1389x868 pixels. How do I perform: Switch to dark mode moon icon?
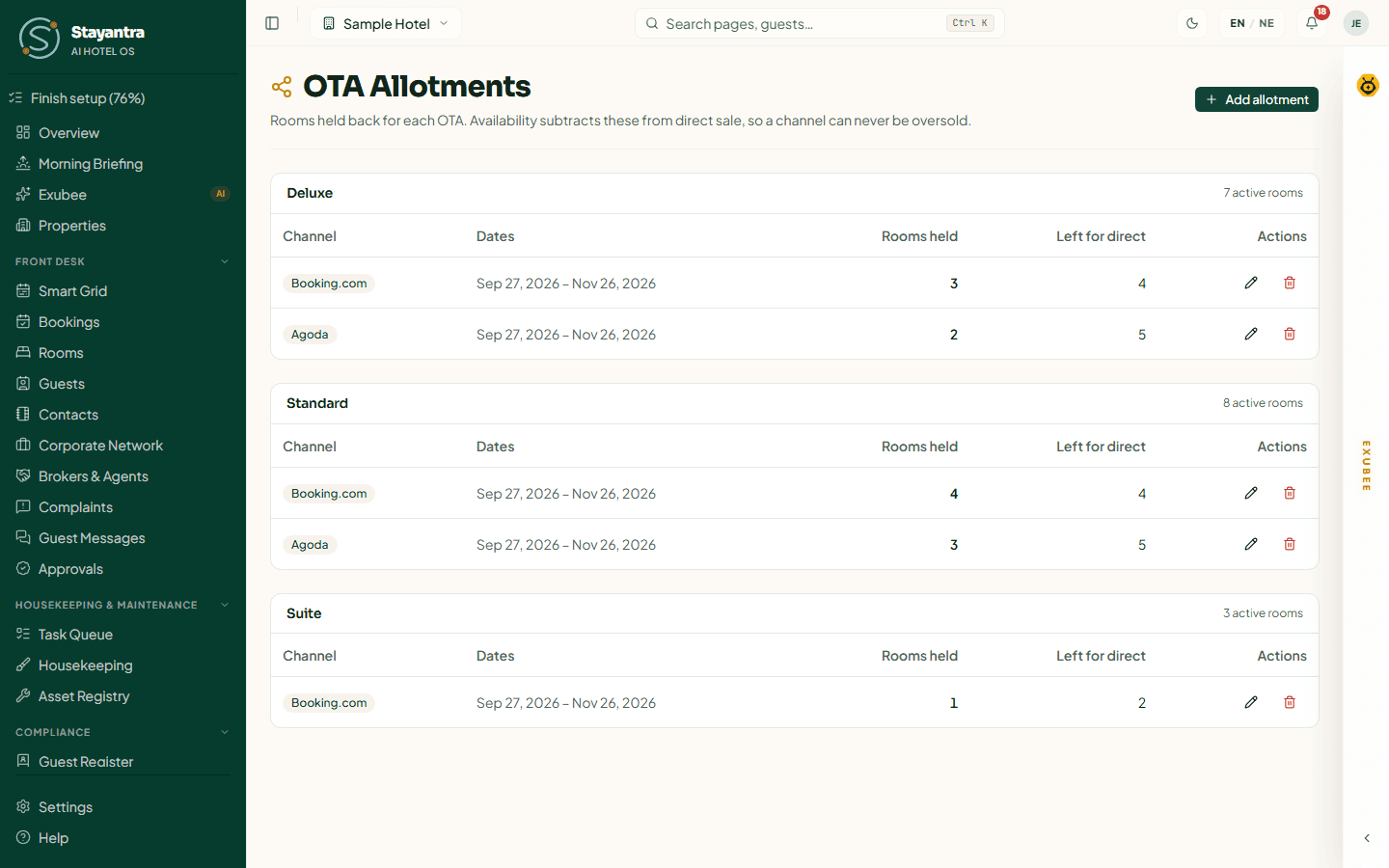tap(1192, 23)
